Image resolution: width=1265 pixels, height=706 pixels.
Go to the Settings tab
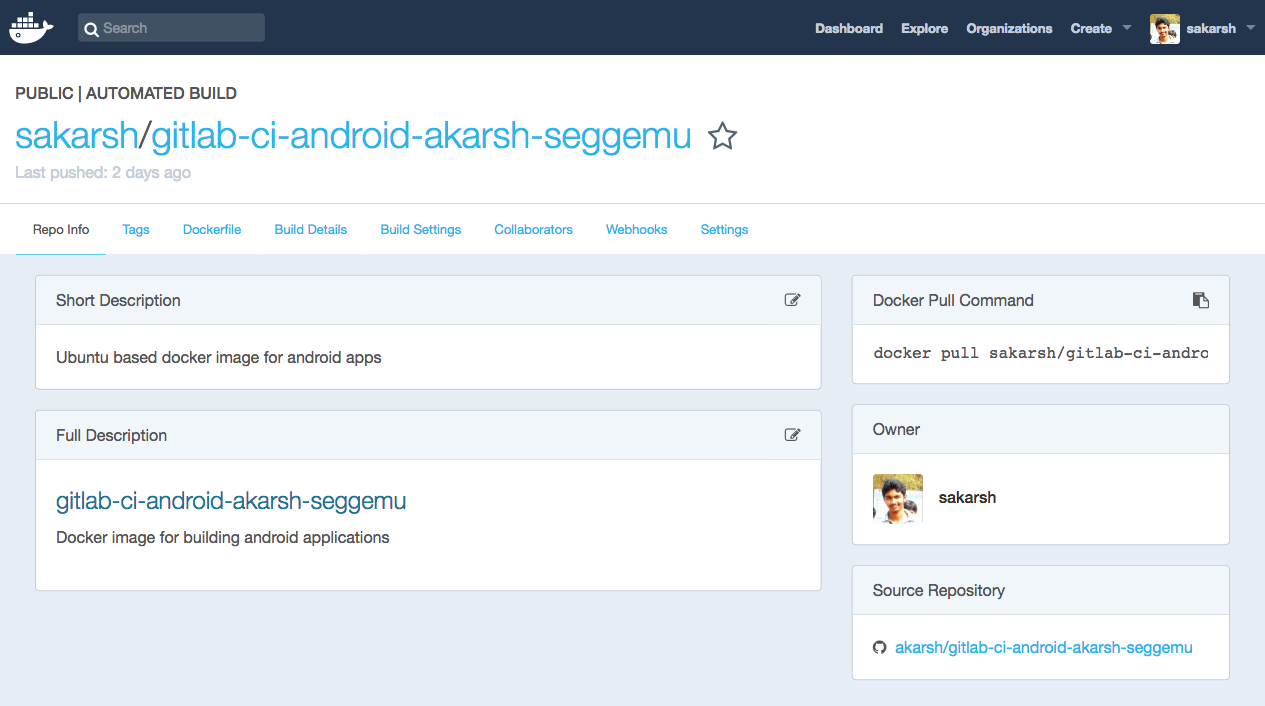[724, 230]
